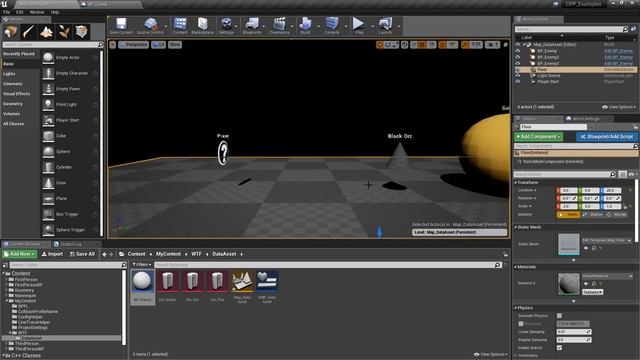The image size is (640, 360).
Task: Click the content browser back arrow
Action: tap(104, 254)
